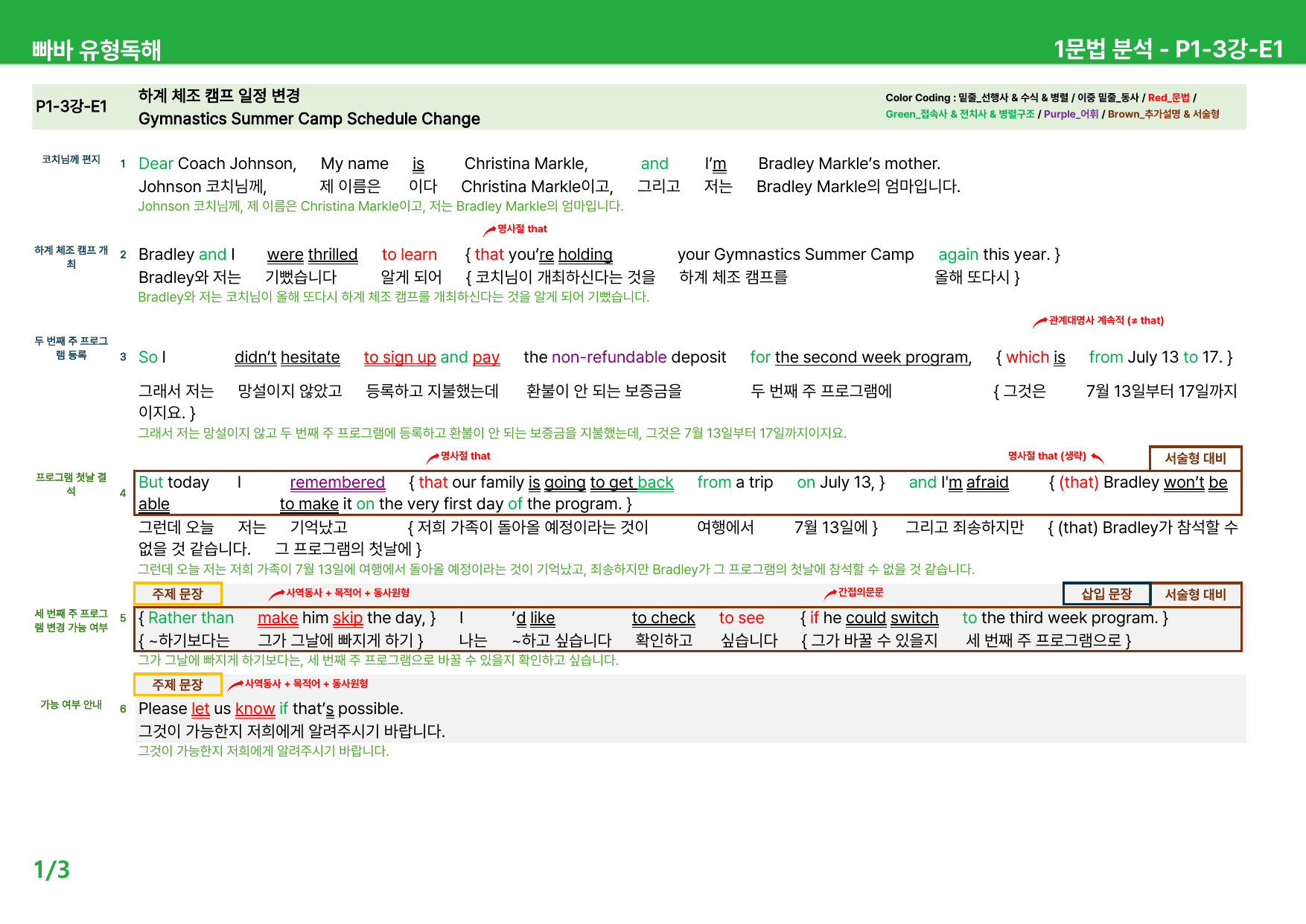Click the red arrow beside 명사절 that in sentence 2
The width and height of the screenshot is (1306, 924).
[x=489, y=230]
